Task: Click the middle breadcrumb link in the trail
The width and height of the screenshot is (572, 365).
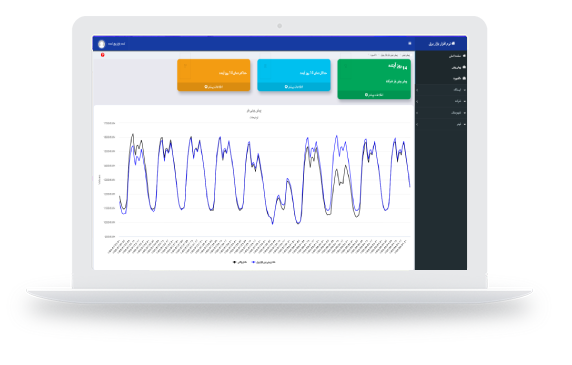Action: [x=390, y=55]
